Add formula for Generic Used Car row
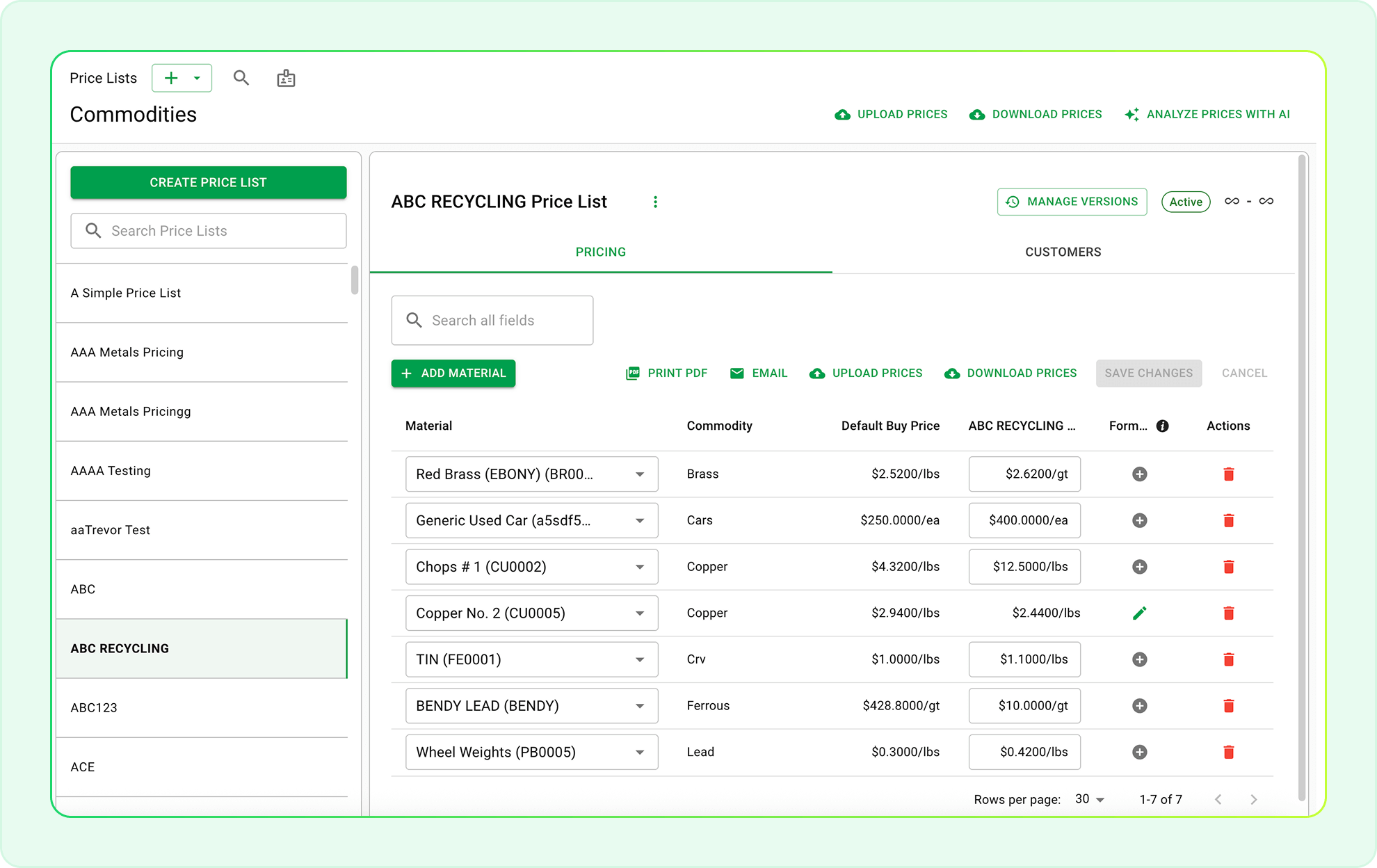 [1139, 520]
